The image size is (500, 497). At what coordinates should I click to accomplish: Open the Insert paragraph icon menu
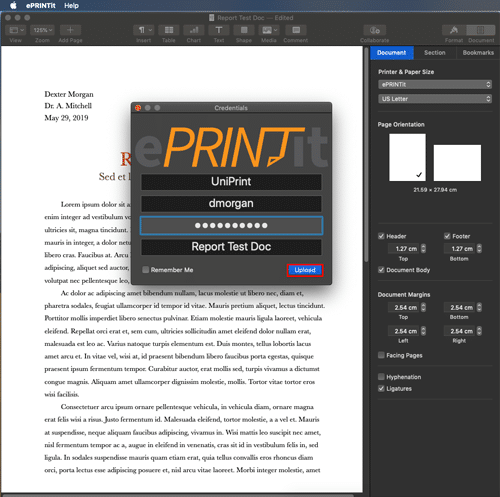pyautogui.click(x=144, y=30)
